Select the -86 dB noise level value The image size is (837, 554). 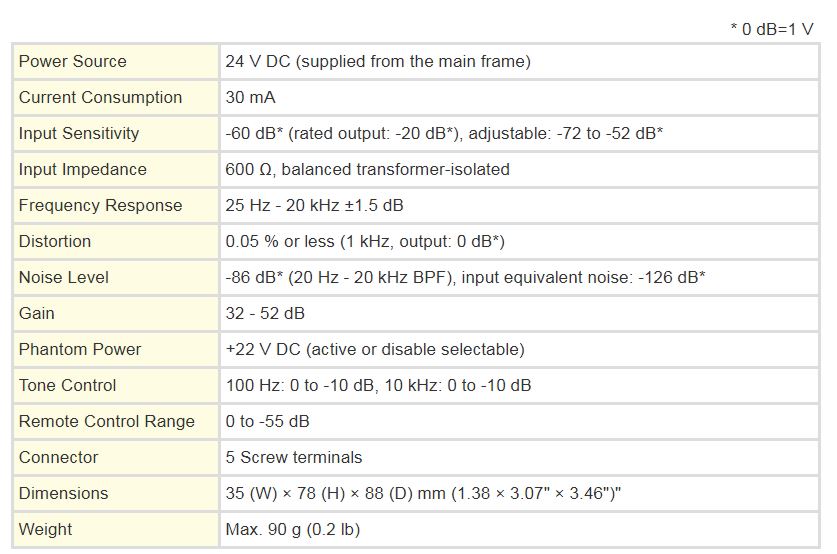pyautogui.click(x=465, y=277)
